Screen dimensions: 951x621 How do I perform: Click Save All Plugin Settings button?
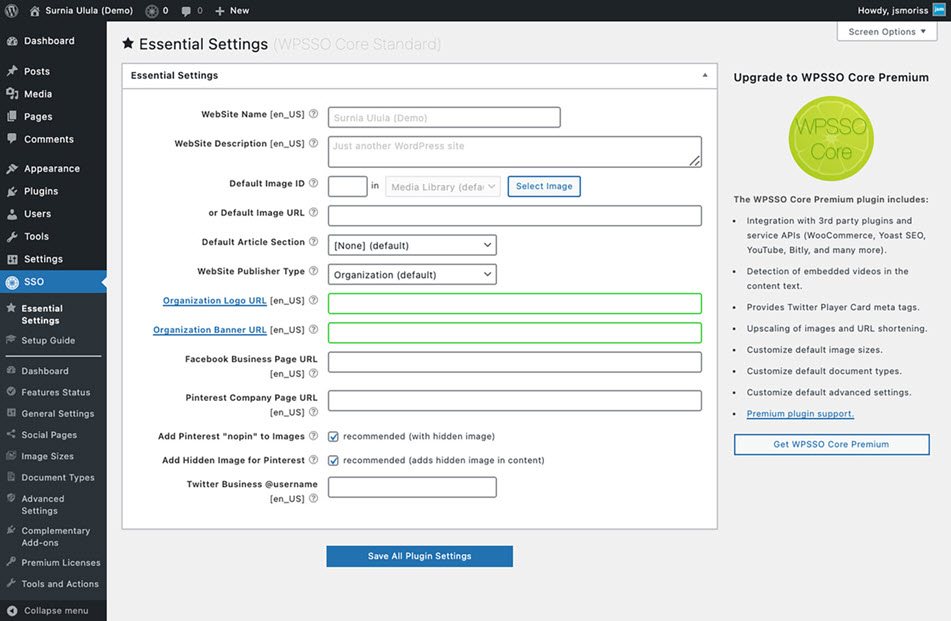[420, 556]
